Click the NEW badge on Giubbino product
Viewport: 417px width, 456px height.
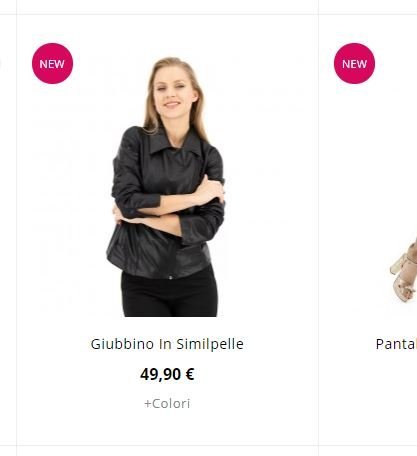pyautogui.click(x=52, y=63)
